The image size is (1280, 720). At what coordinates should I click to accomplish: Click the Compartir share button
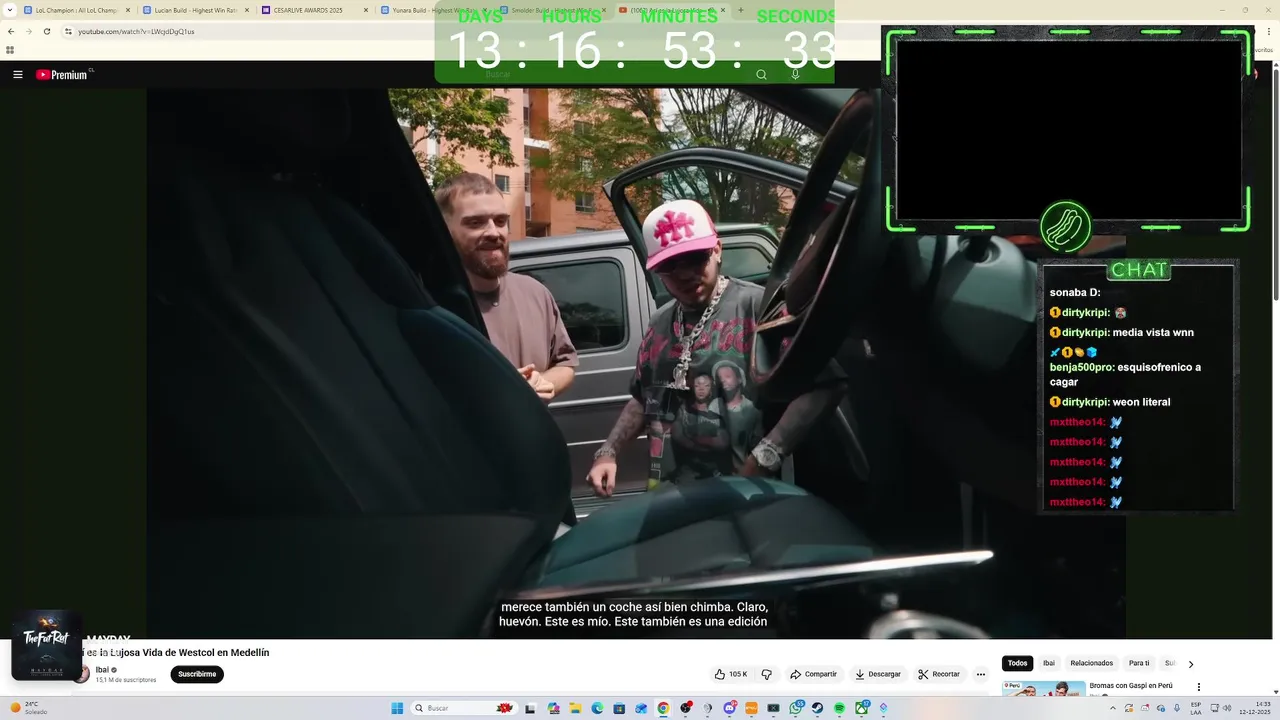tap(813, 674)
